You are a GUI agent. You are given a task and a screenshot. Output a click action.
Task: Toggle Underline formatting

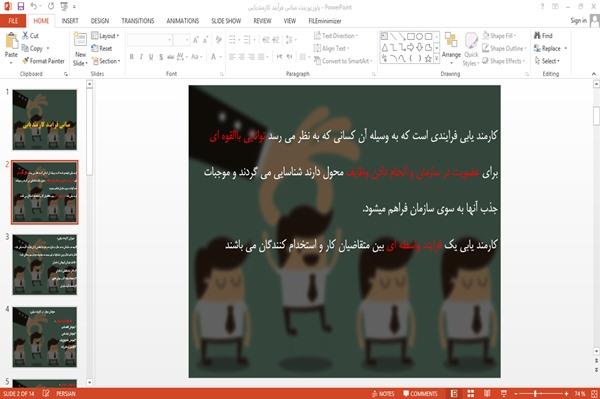(x=151, y=57)
